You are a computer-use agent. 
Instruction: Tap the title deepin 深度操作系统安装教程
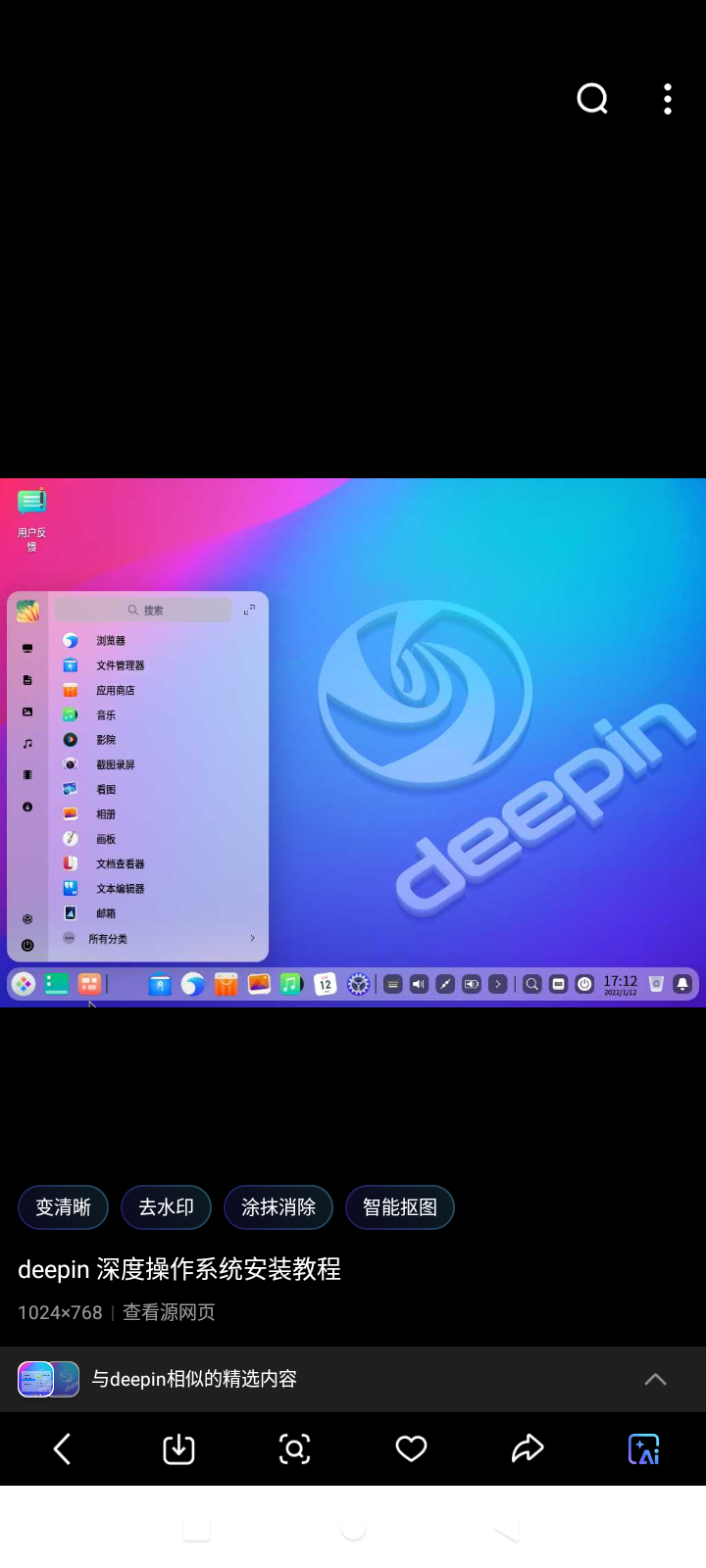pos(179,1269)
